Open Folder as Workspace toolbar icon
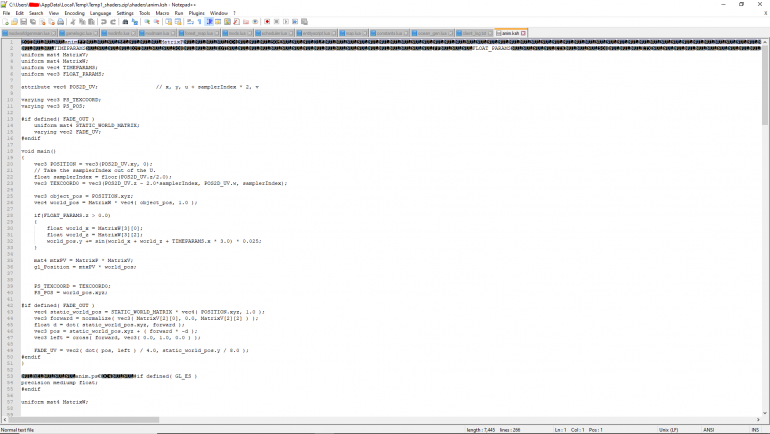 point(246,22)
